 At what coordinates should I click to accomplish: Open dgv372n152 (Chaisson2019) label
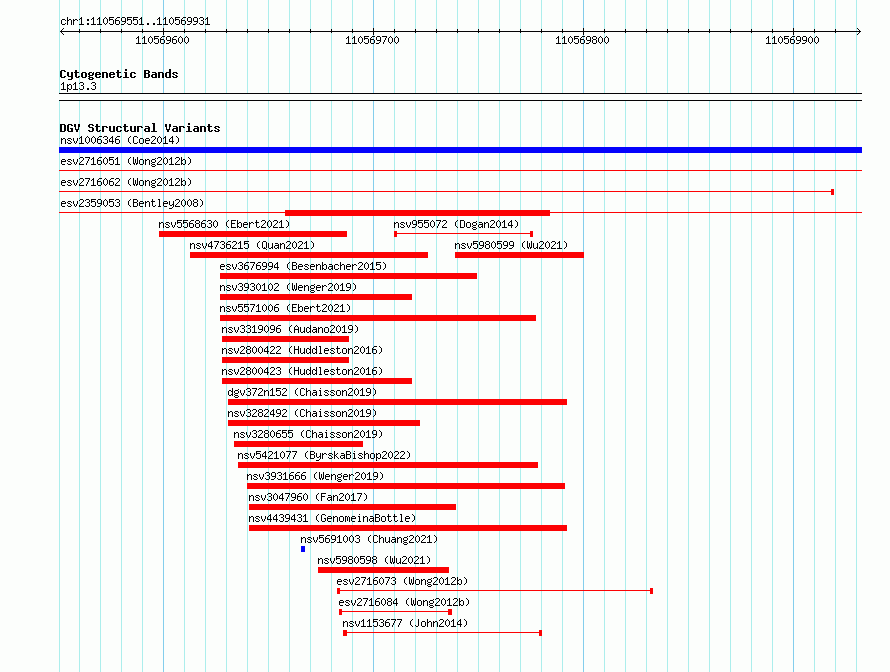point(302,392)
